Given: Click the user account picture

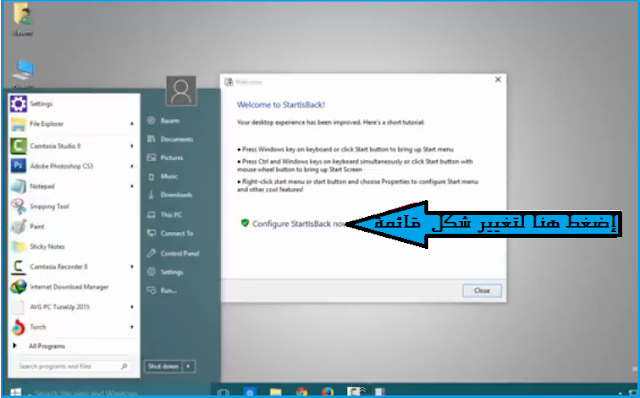Looking at the screenshot, I should [x=181, y=91].
